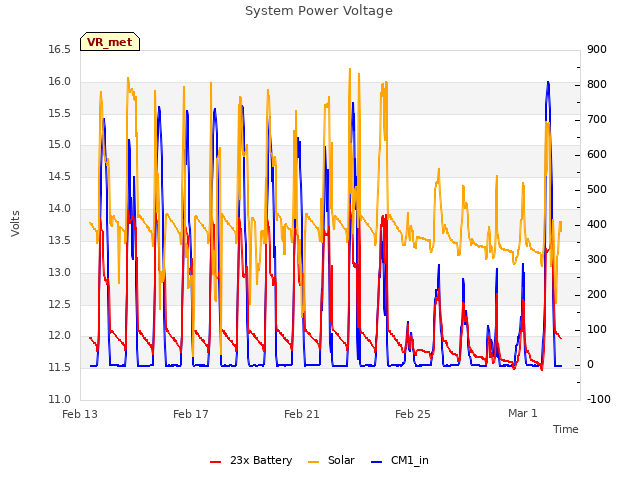Viewport: 640px width, 480px height.
Task: Click the 300 right axis value
Action: (x=597, y=260)
